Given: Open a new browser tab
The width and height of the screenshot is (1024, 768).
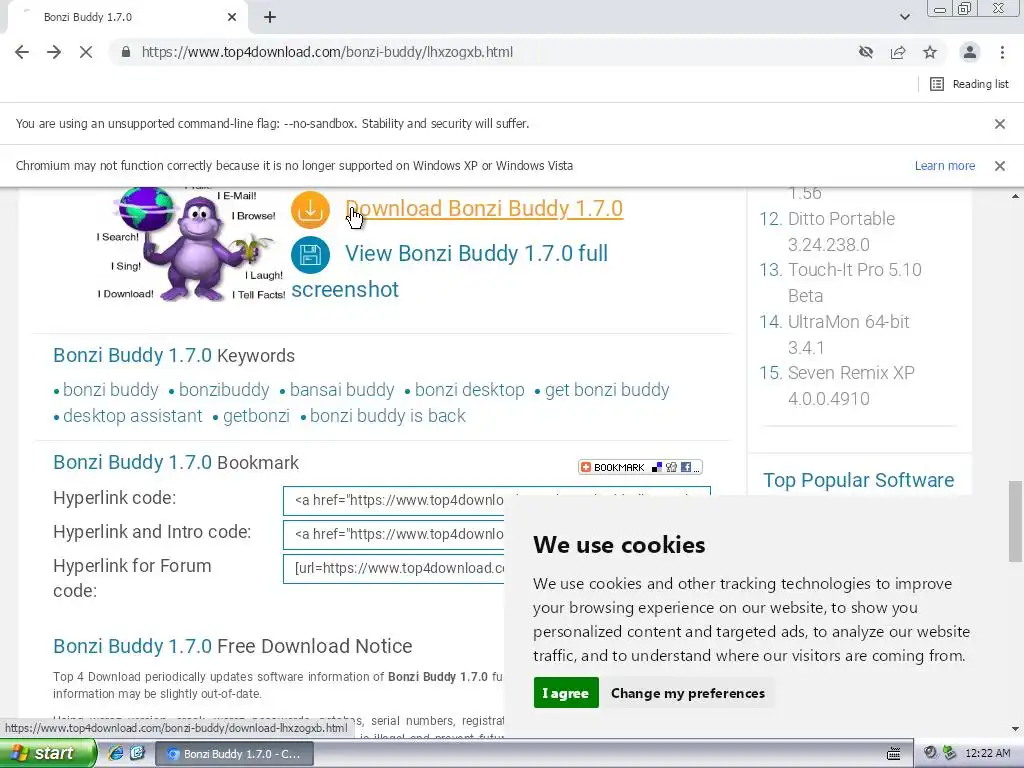Looking at the screenshot, I should point(270,18).
